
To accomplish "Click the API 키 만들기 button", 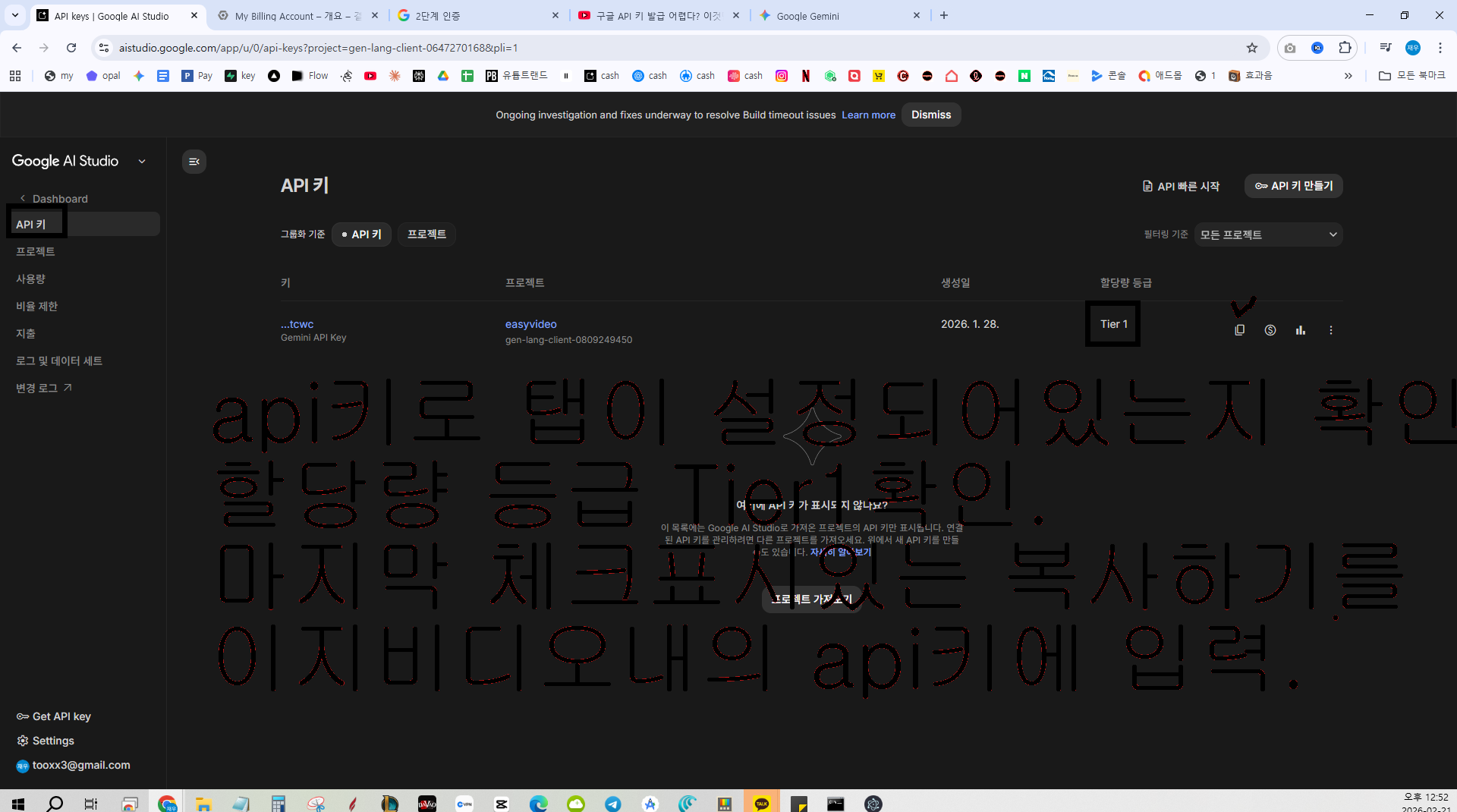I will click(1293, 186).
